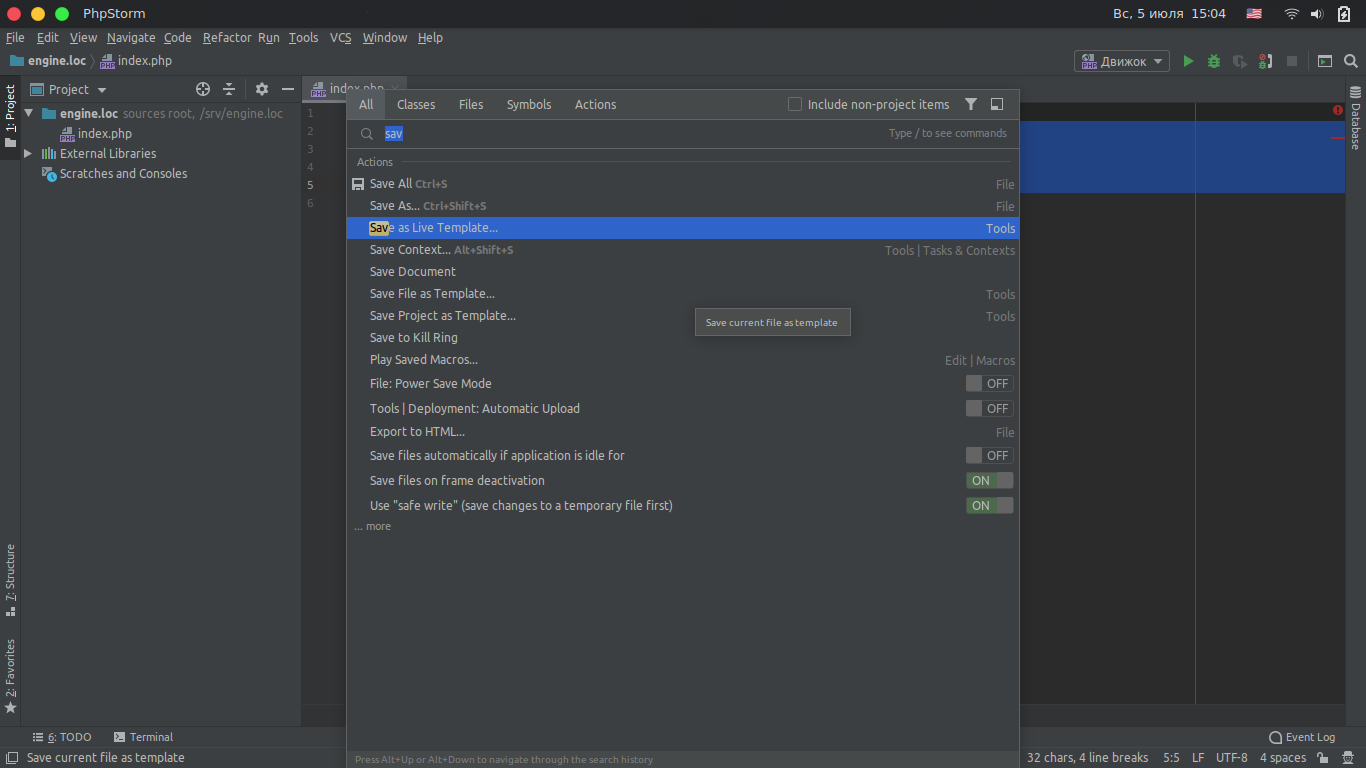This screenshot has width=1366, height=768.
Task: Start debugging with the green bug icon
Action: [x=1214, y=61]
